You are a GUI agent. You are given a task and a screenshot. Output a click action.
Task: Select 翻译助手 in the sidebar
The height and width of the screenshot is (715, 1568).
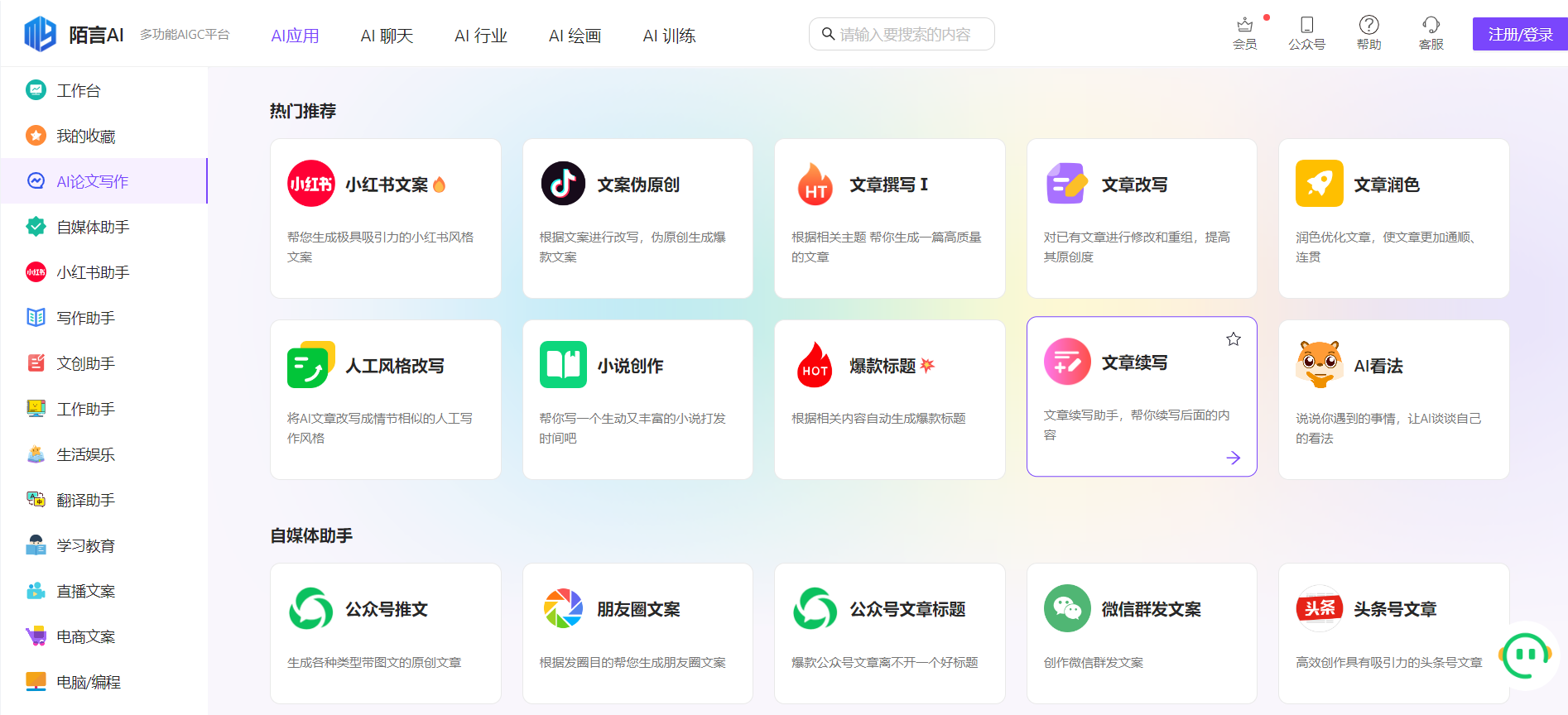point(103,500)
